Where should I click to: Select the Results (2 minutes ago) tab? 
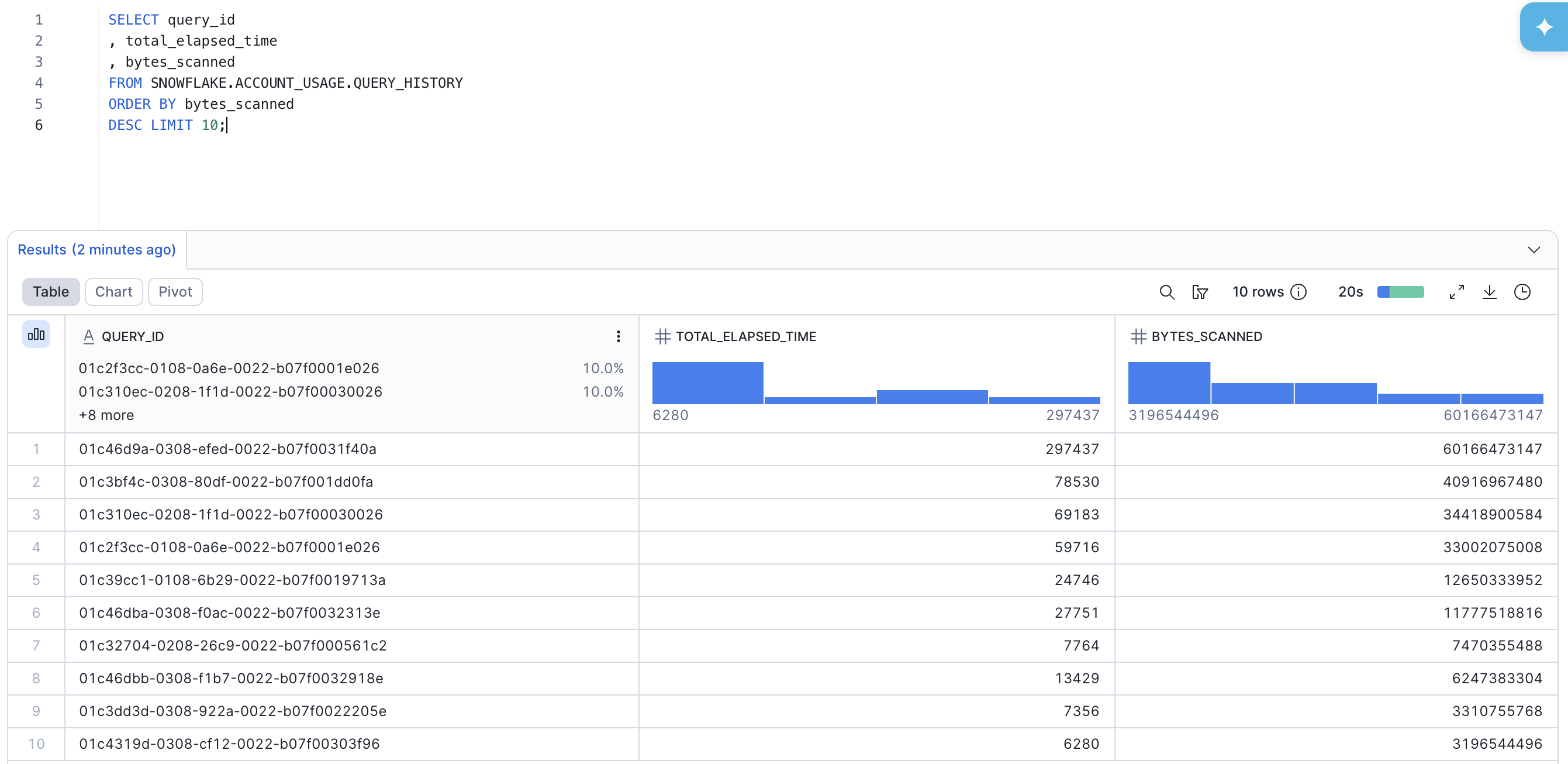(x=96, y=250)
